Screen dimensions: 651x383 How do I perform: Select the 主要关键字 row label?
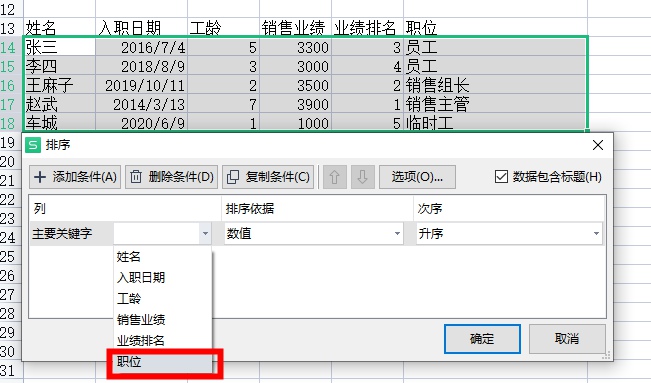(62, 233)
